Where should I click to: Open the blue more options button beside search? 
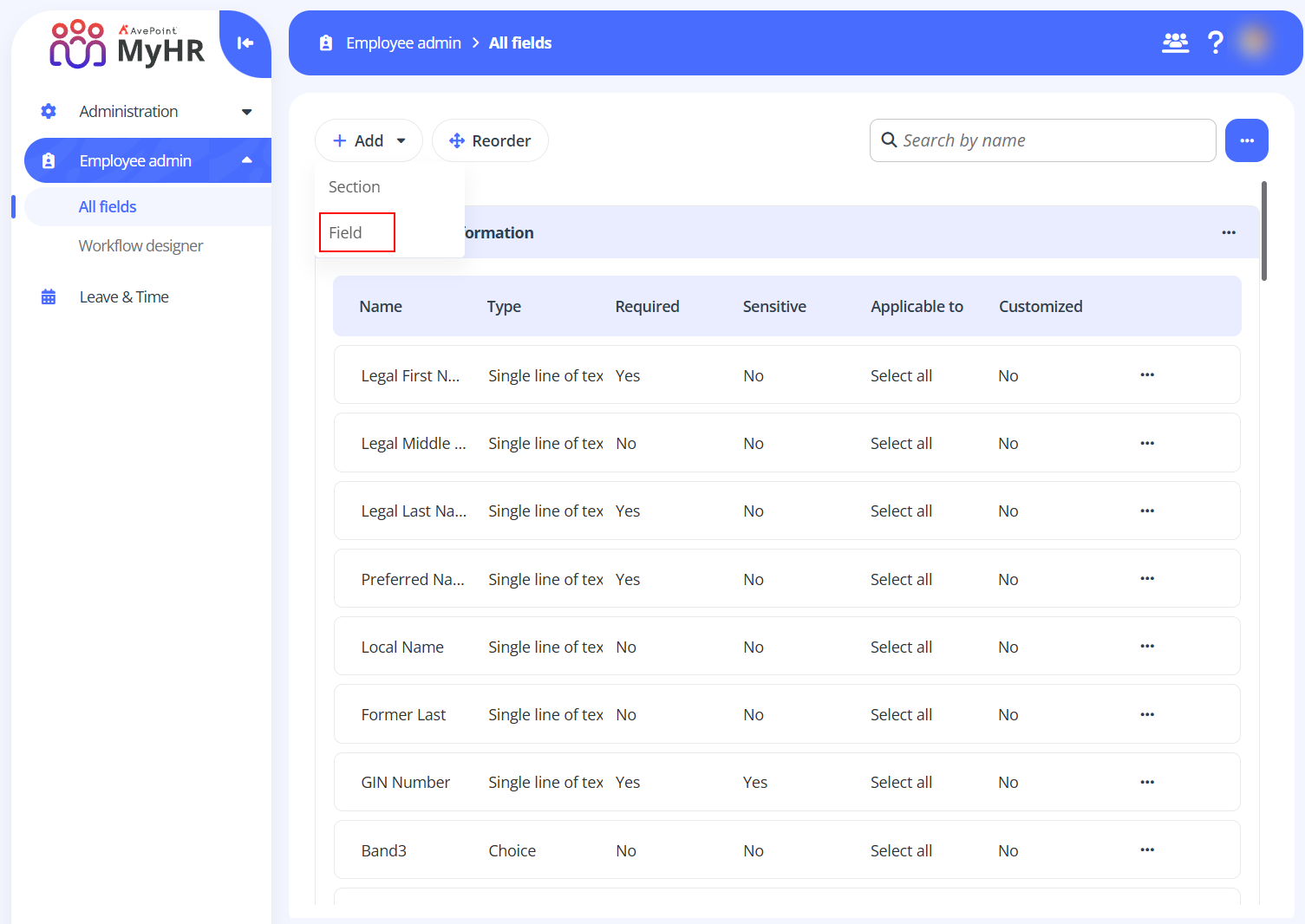coord(1247,140)
